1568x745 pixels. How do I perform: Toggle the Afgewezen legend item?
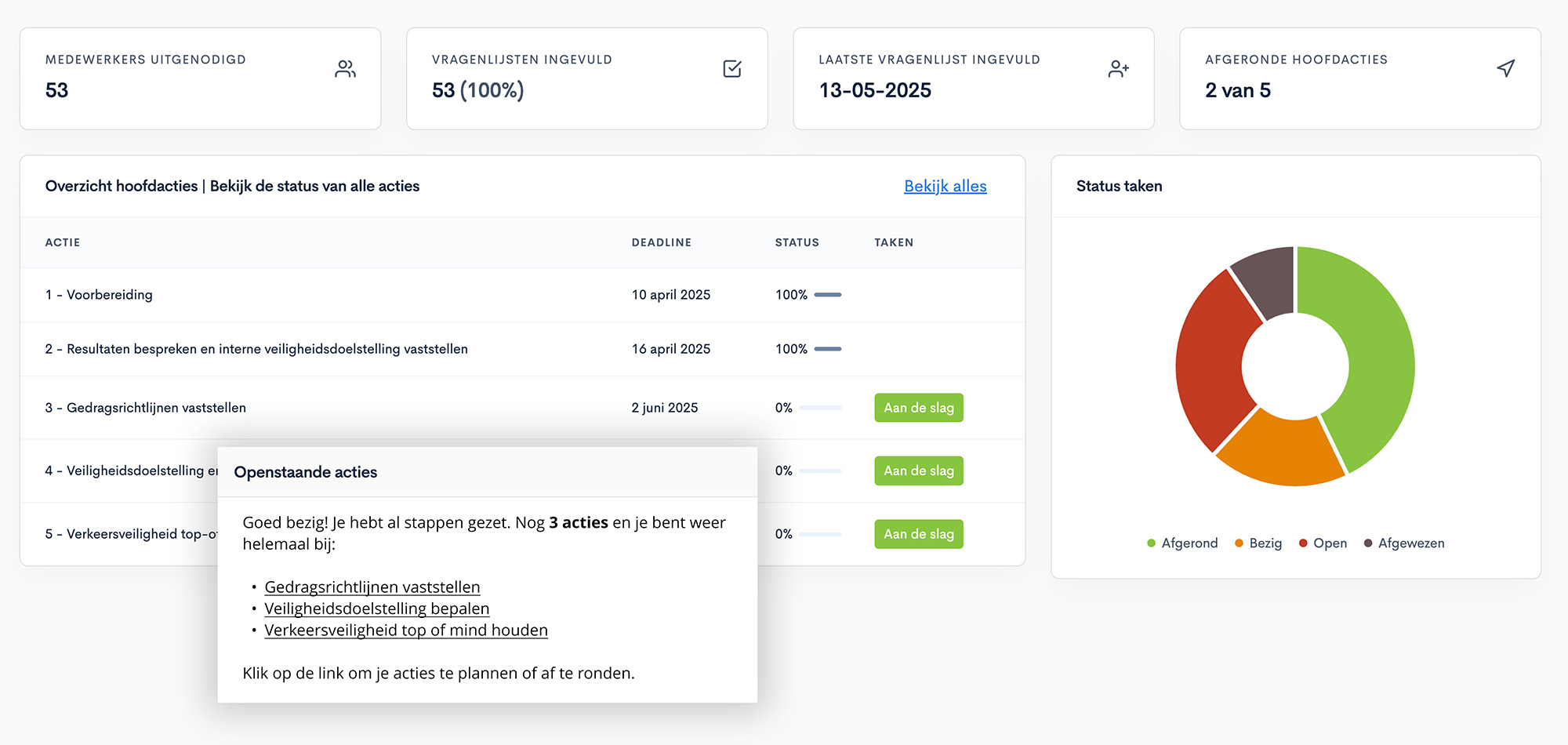click(1404, 543)
